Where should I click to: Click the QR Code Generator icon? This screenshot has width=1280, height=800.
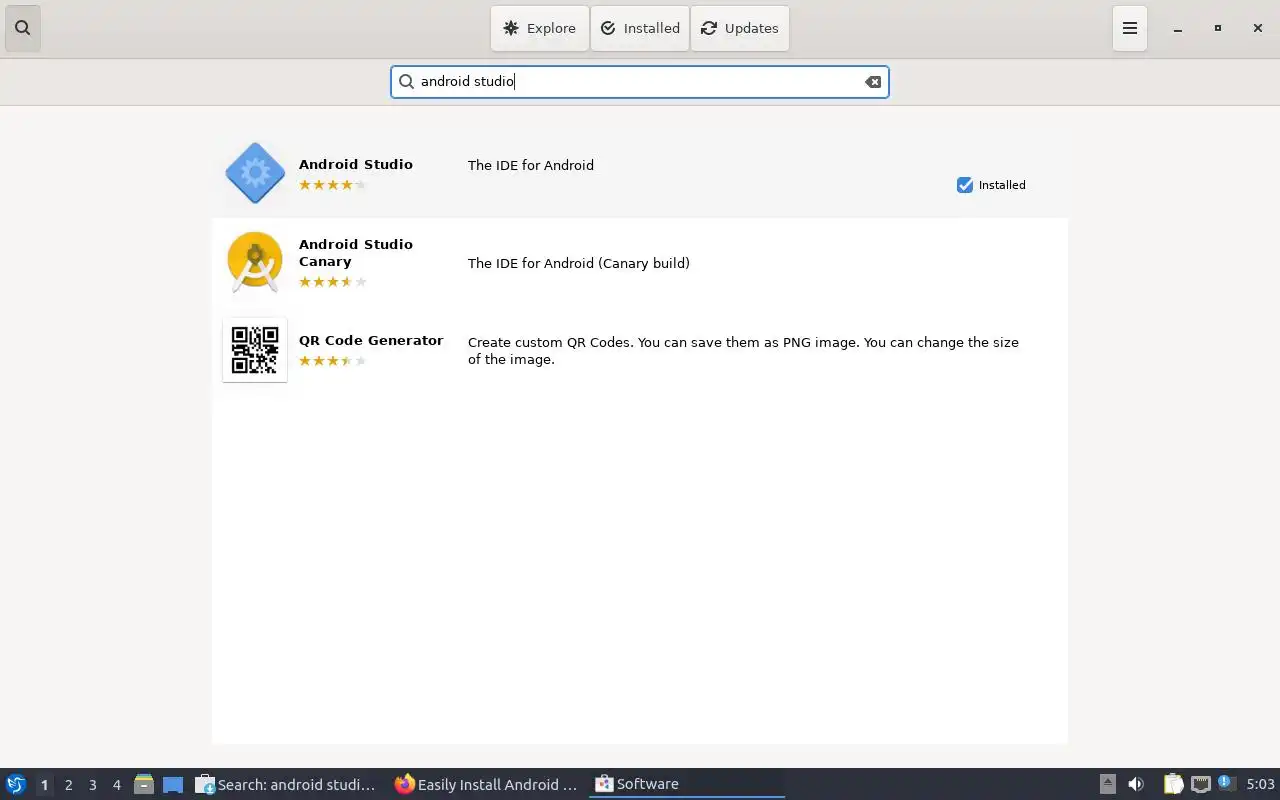coord(255,350)
